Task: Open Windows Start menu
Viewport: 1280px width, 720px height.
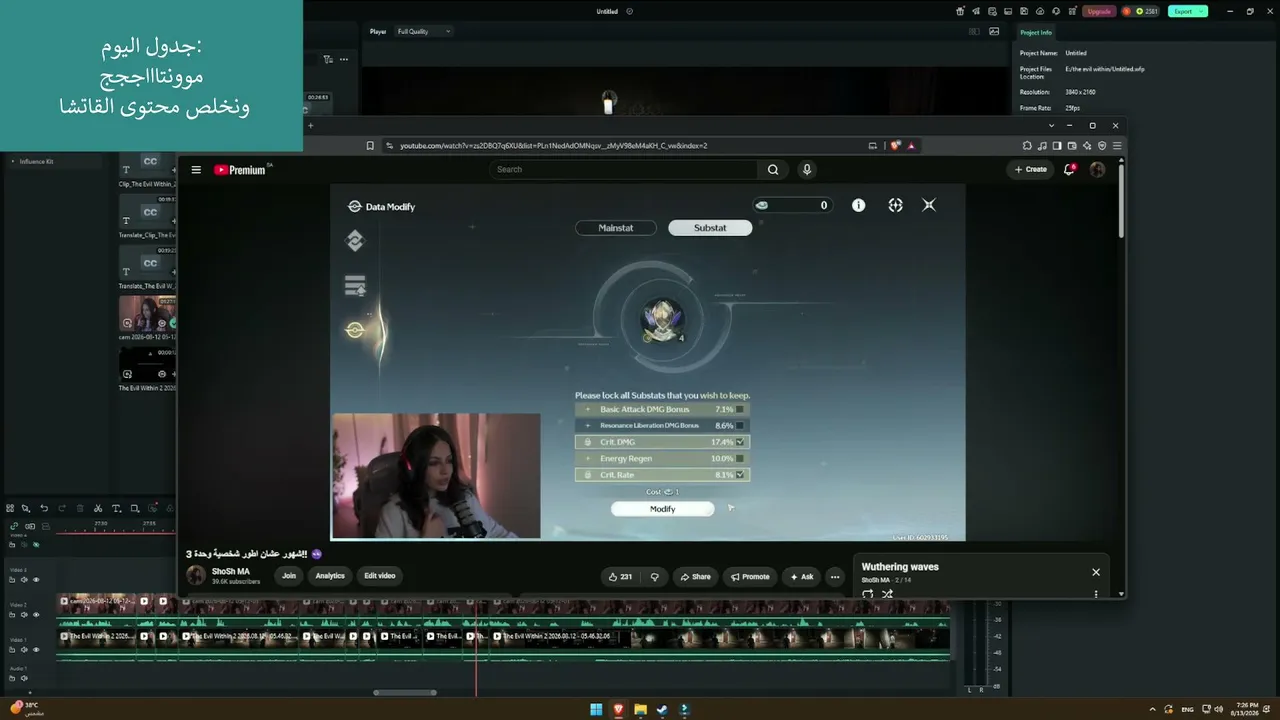Action: 596,710
